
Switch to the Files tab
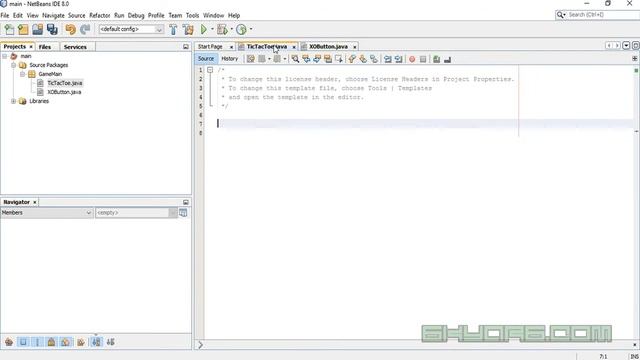coord(45,47)
